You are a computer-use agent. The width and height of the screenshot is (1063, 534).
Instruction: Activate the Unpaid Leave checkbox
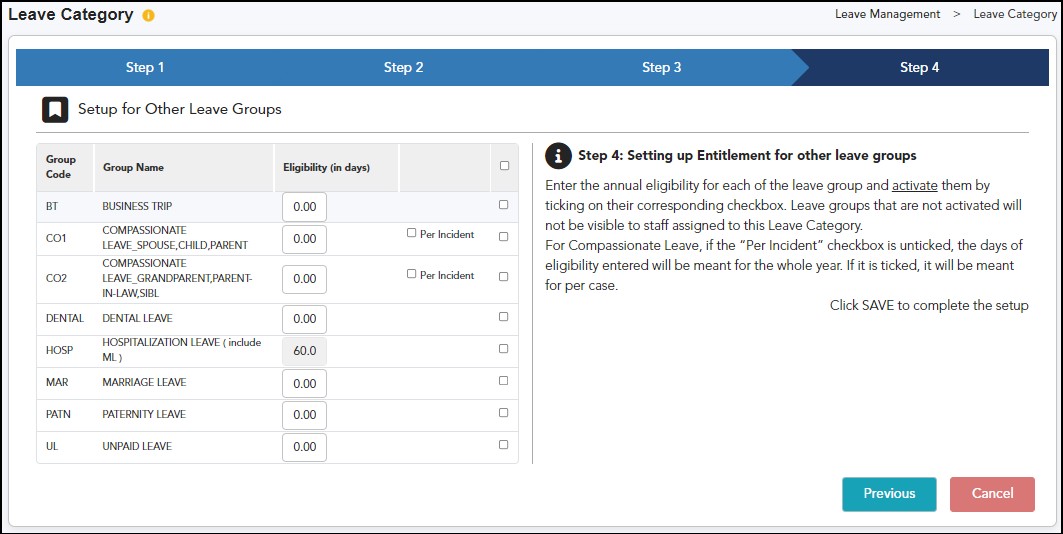(x=504, y=445)
